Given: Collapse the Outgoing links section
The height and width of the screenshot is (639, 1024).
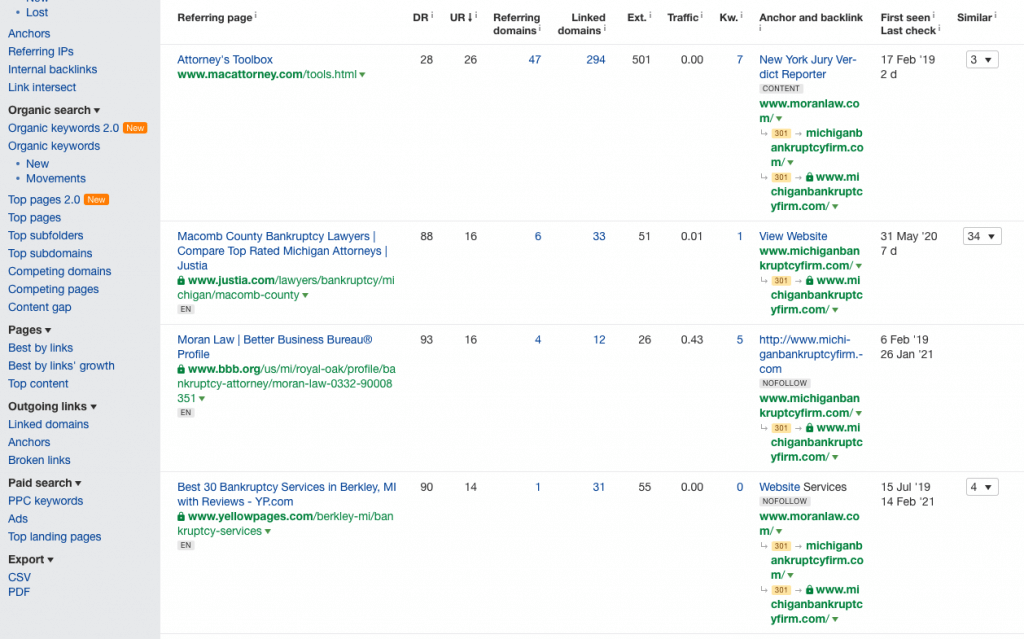Looking at the screenshot, I should pyautogui.click(x=52, y=406).
